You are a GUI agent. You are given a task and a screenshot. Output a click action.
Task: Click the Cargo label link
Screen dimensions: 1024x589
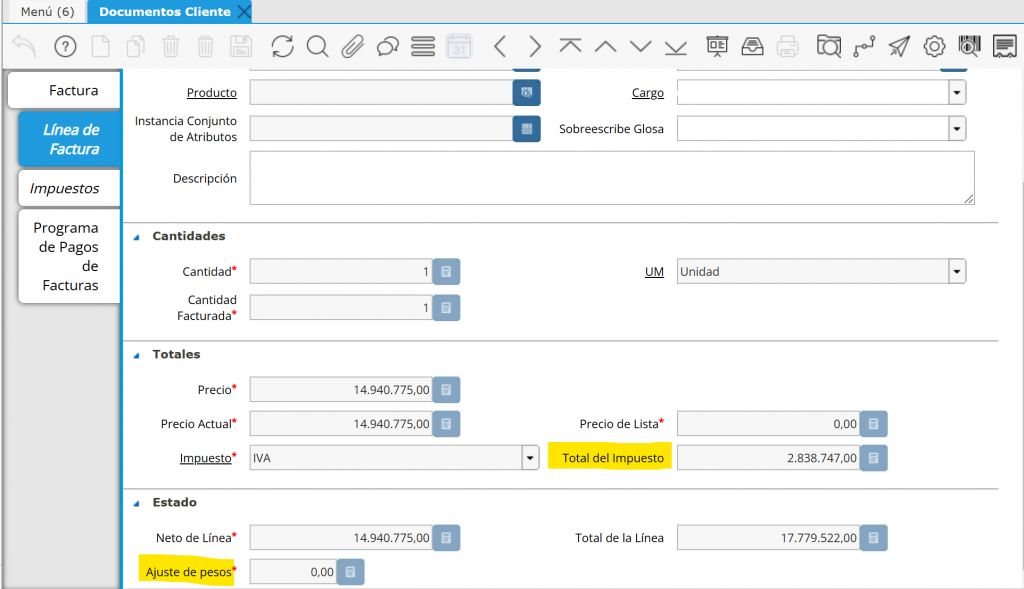pos(647,93)
